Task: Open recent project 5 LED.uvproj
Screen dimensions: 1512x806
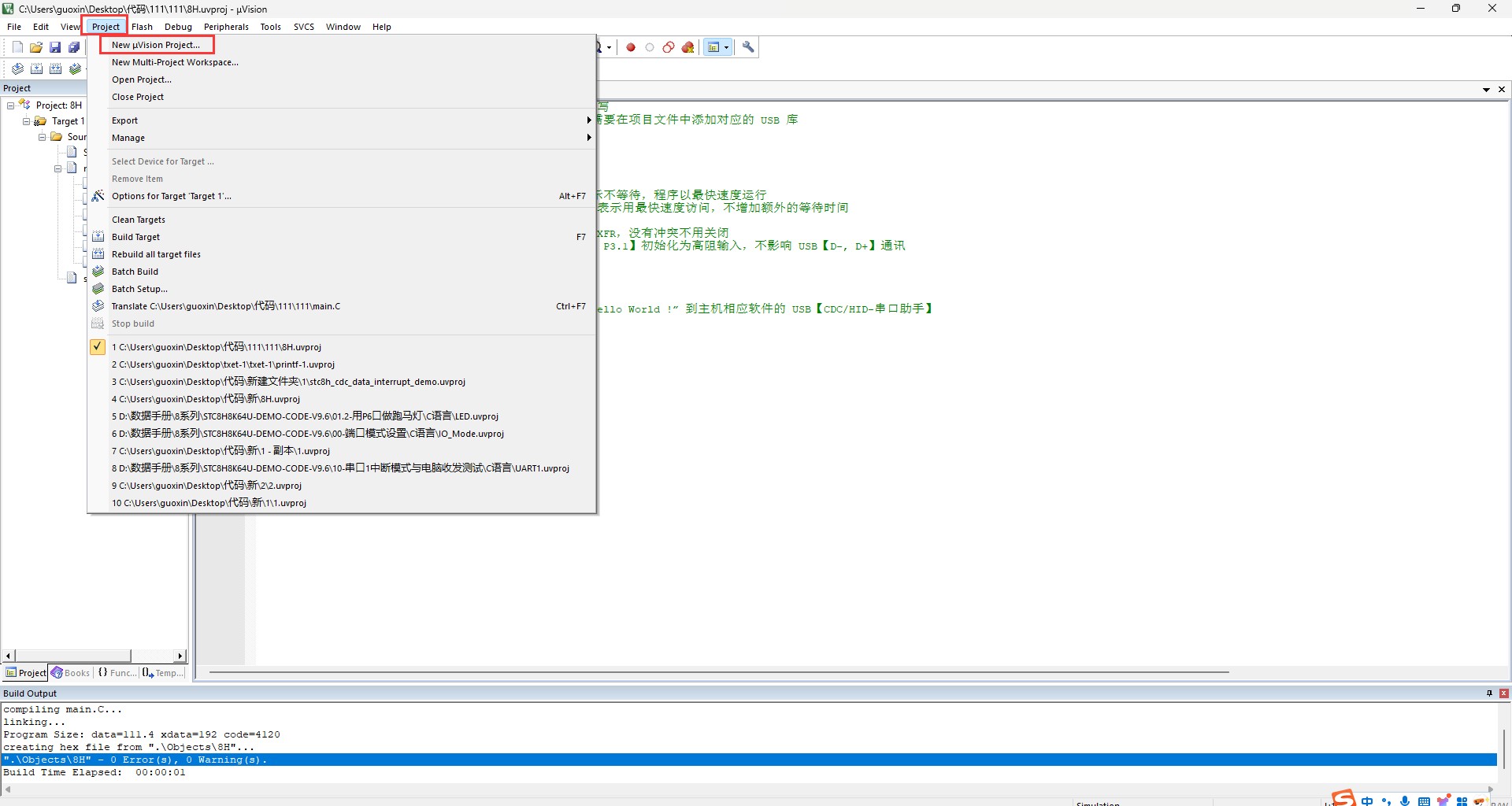Action: (342, 416)
